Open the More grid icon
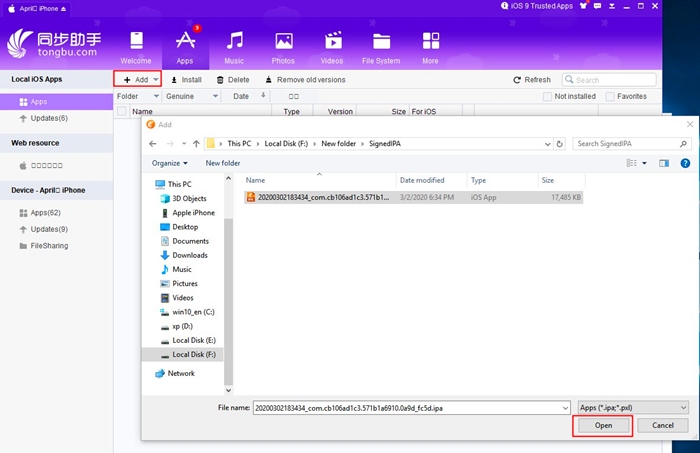Viewport: 700px width, 453px height. (431, 41)
